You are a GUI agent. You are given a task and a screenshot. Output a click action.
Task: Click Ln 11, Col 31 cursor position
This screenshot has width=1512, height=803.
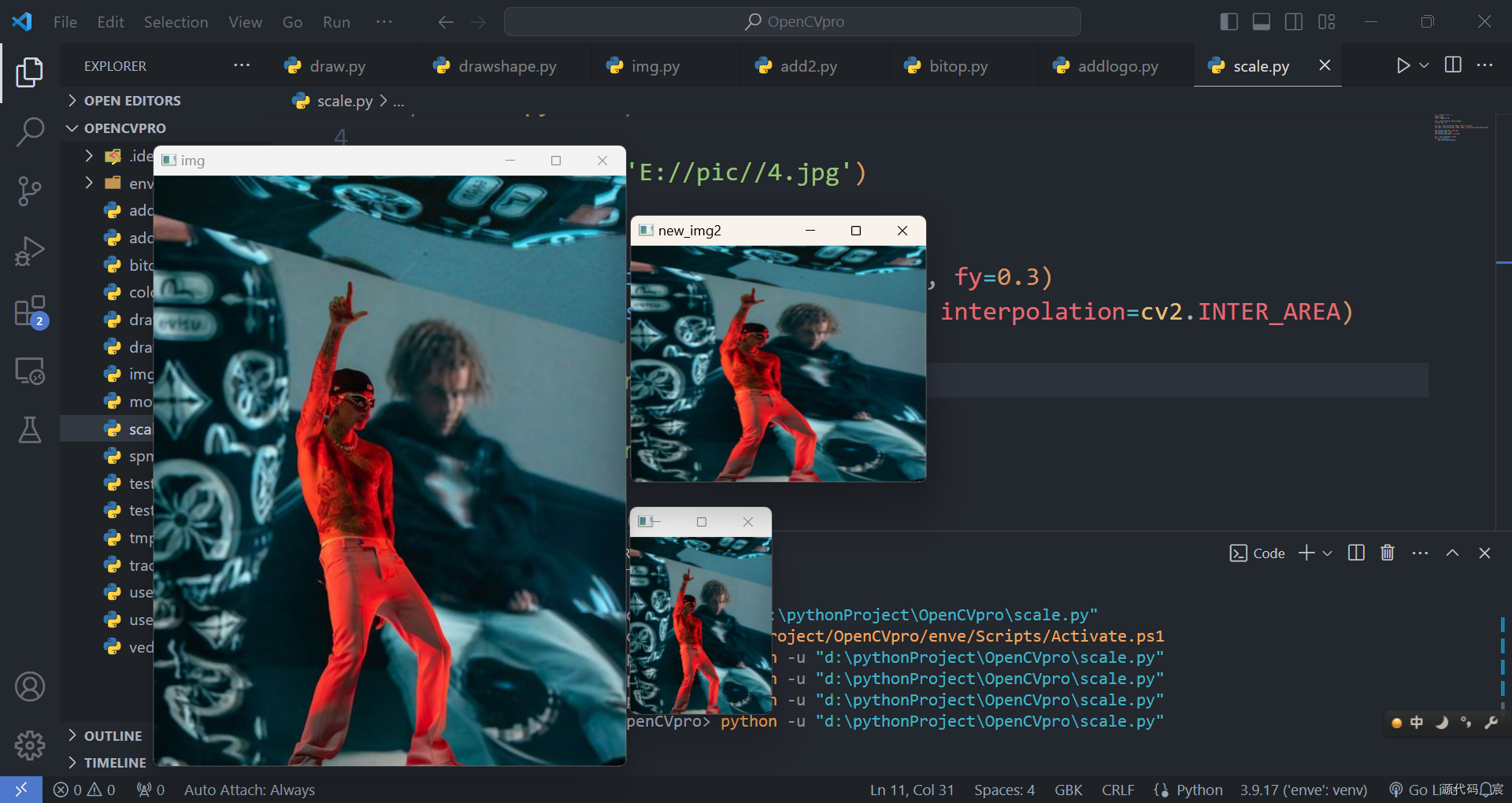pos(912,790)
